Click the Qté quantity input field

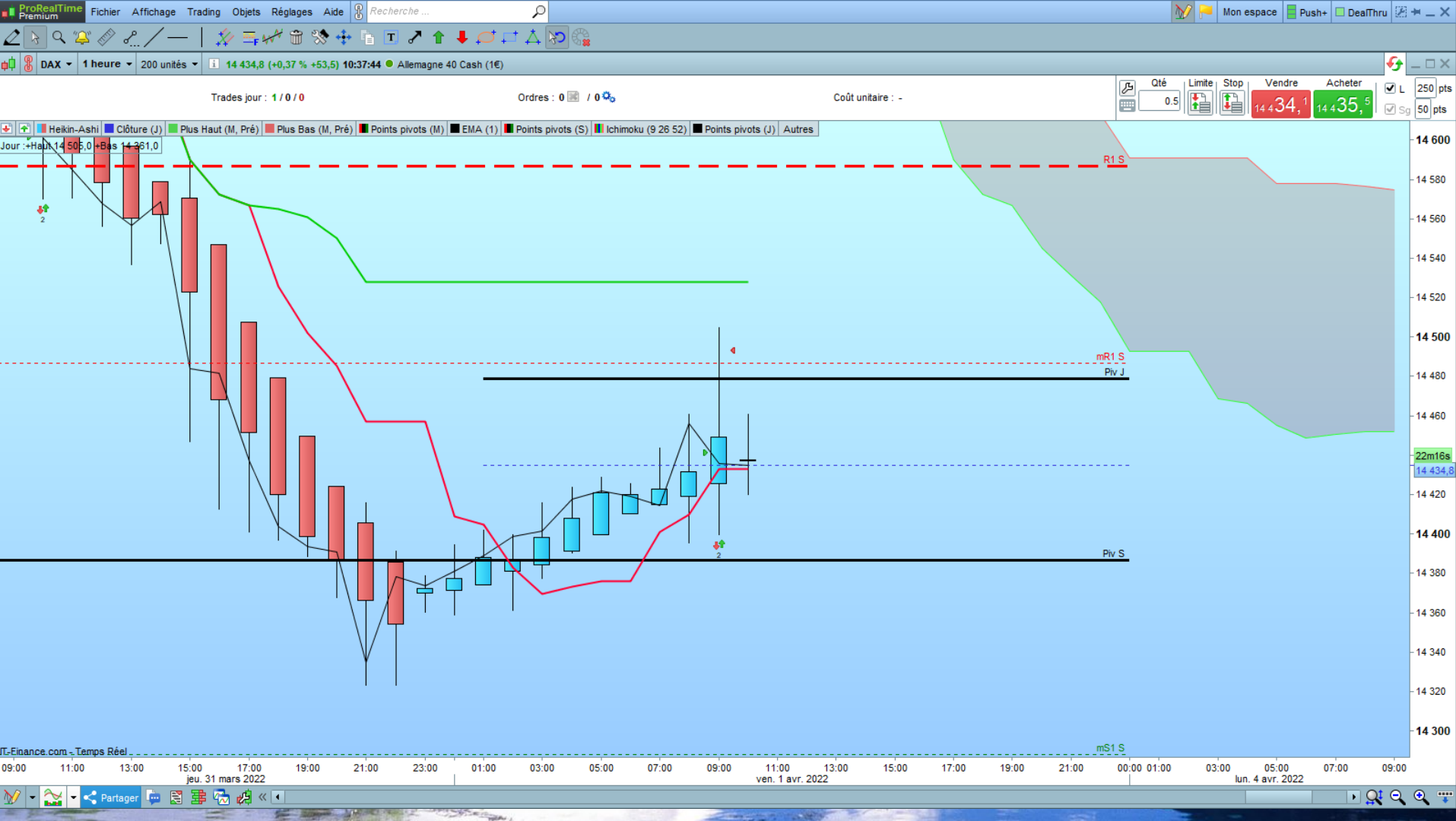pos(1159,100)
